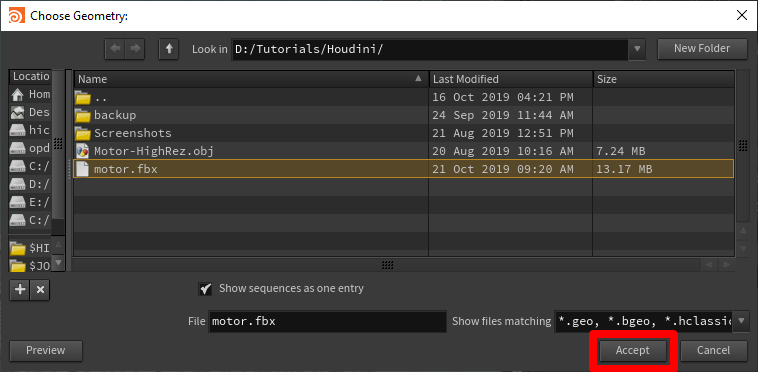Click the horizontal scrollbar under file list
This screenshot has height=372, width=758.
tap(386, 265)
